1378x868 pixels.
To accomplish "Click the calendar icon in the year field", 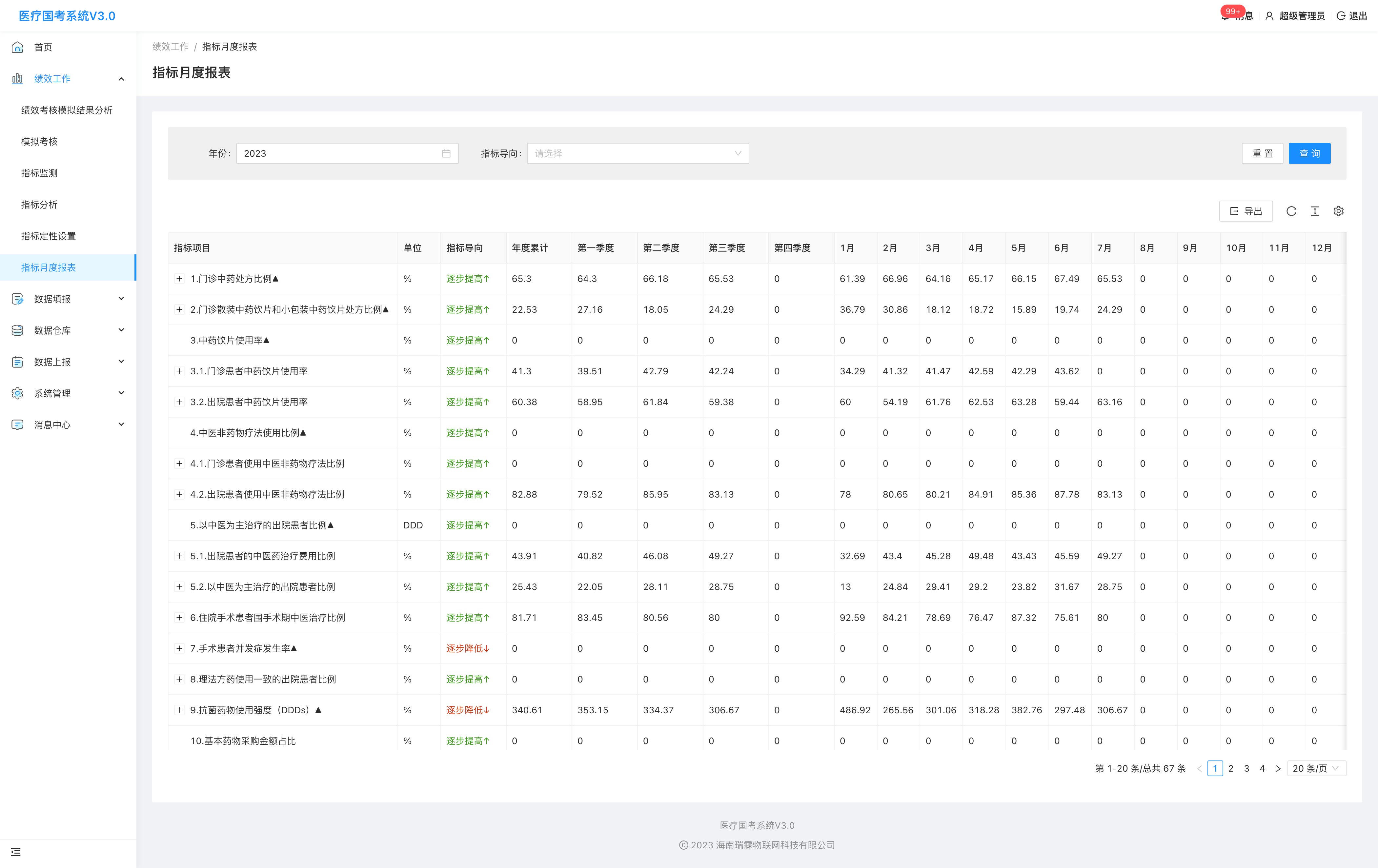I will coord(446,153).
